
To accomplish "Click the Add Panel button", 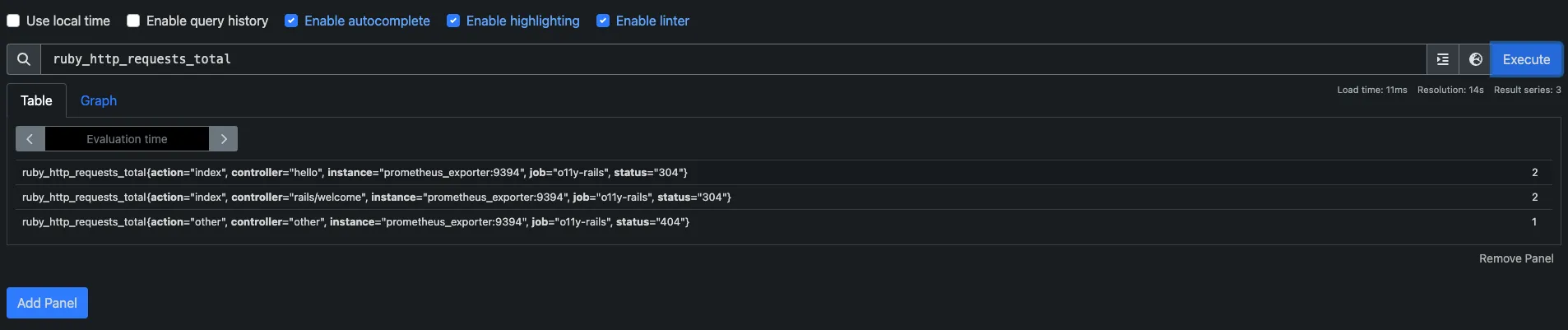I will click(47, 303).
